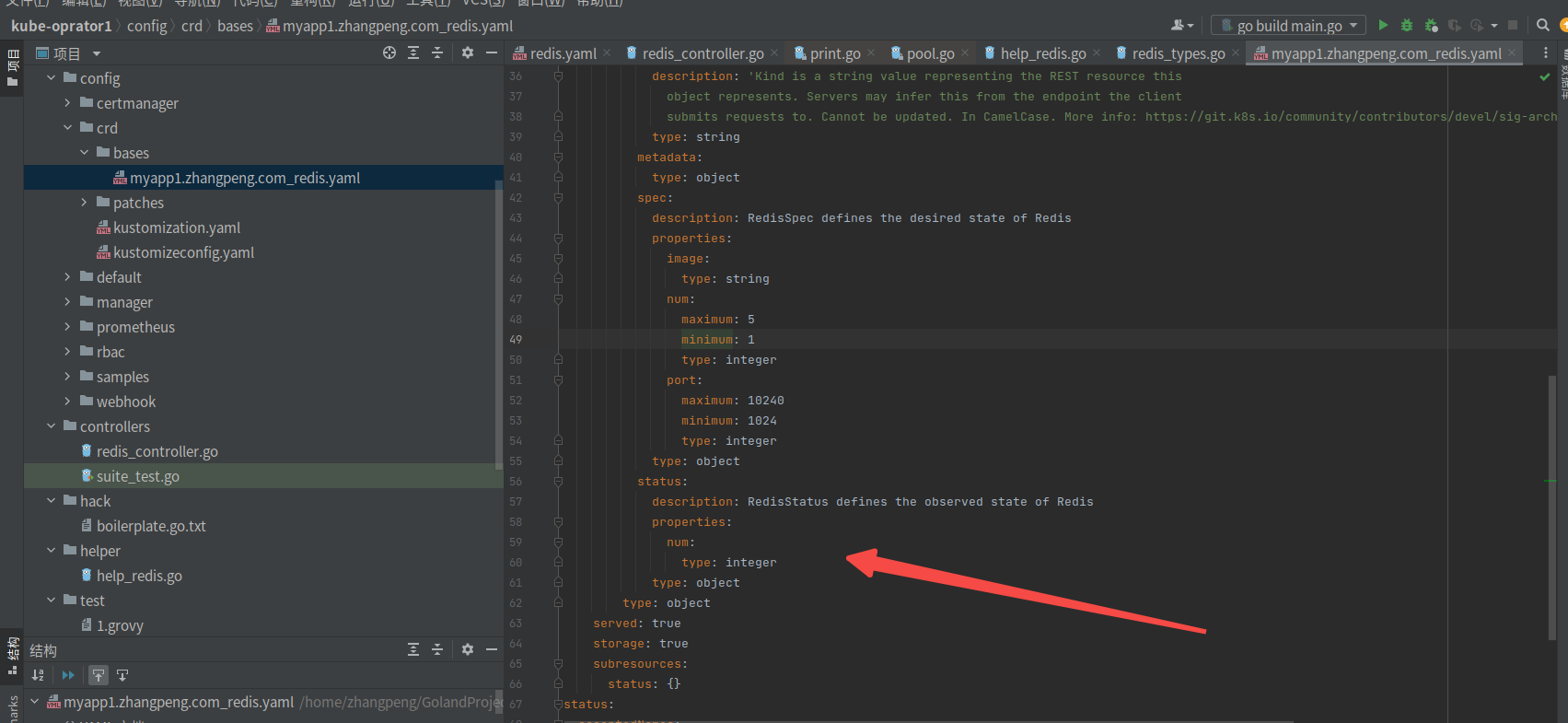
Task: Expand all in the 结构 panel
Action: click(x=413, y=650)
